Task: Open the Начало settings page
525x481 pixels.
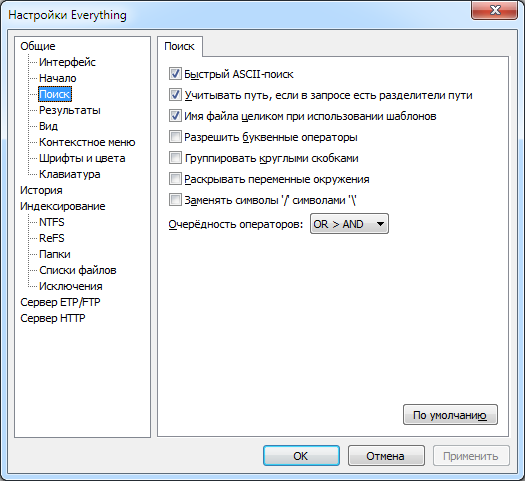Action: tap(58, 78)
